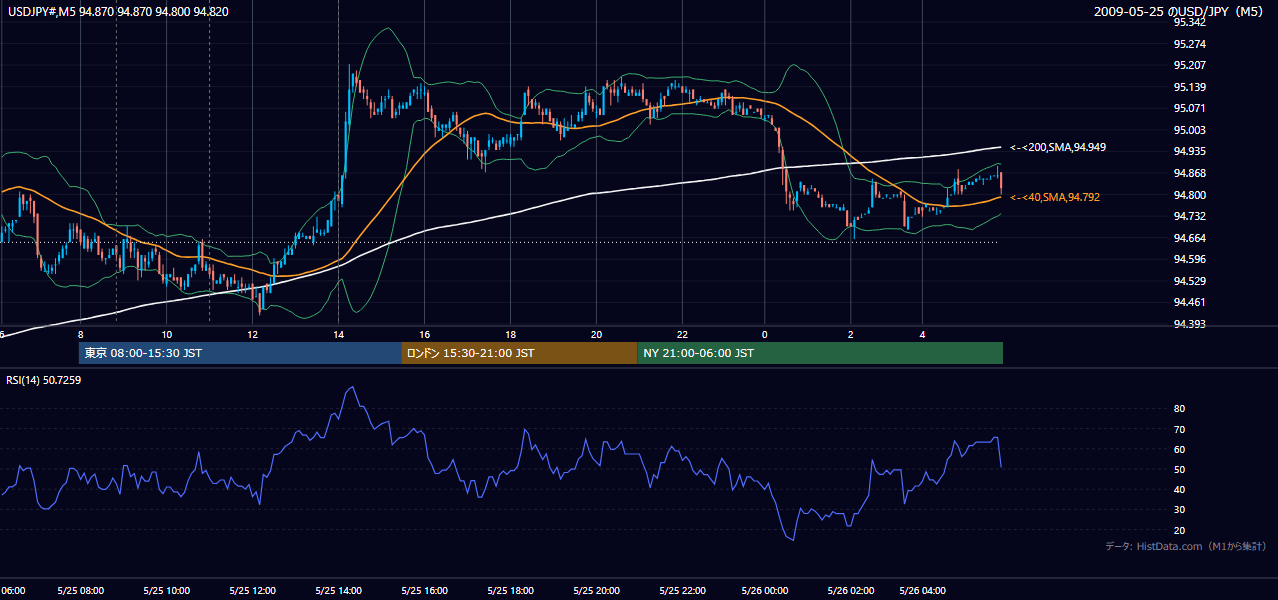Click RSI axis level 40
Image resolution: width=1278 pixels, height=600 pixels.
1179,489
